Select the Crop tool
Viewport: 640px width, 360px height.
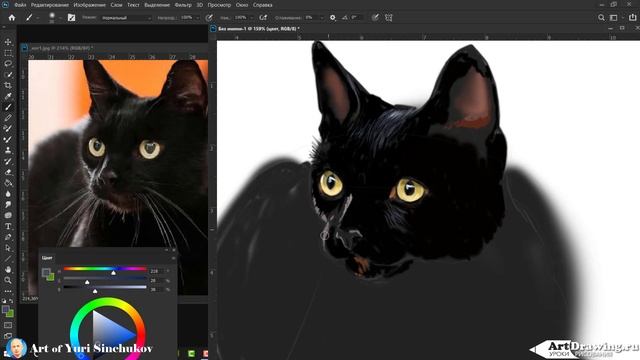pos(8,85)
